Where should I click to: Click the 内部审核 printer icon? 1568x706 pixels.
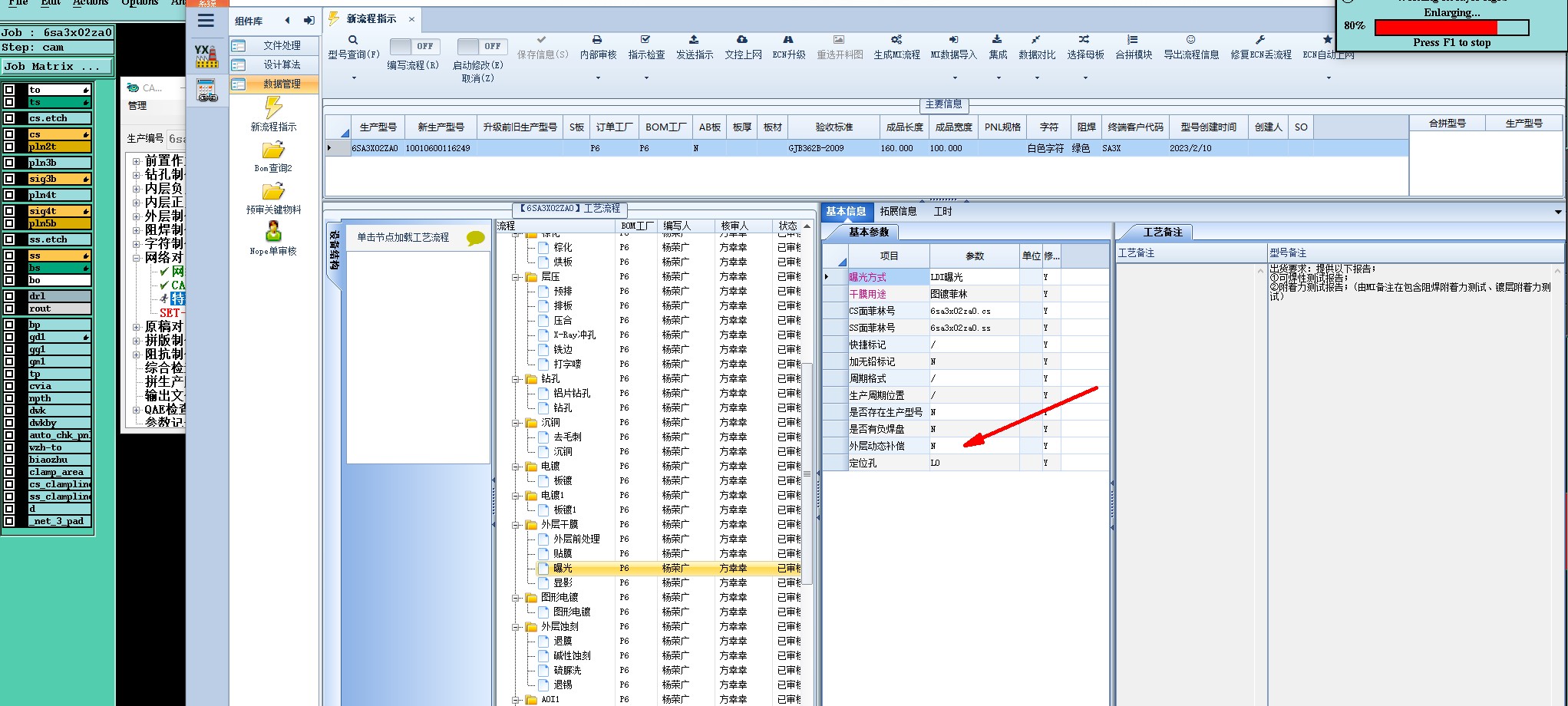coord(597,39)
